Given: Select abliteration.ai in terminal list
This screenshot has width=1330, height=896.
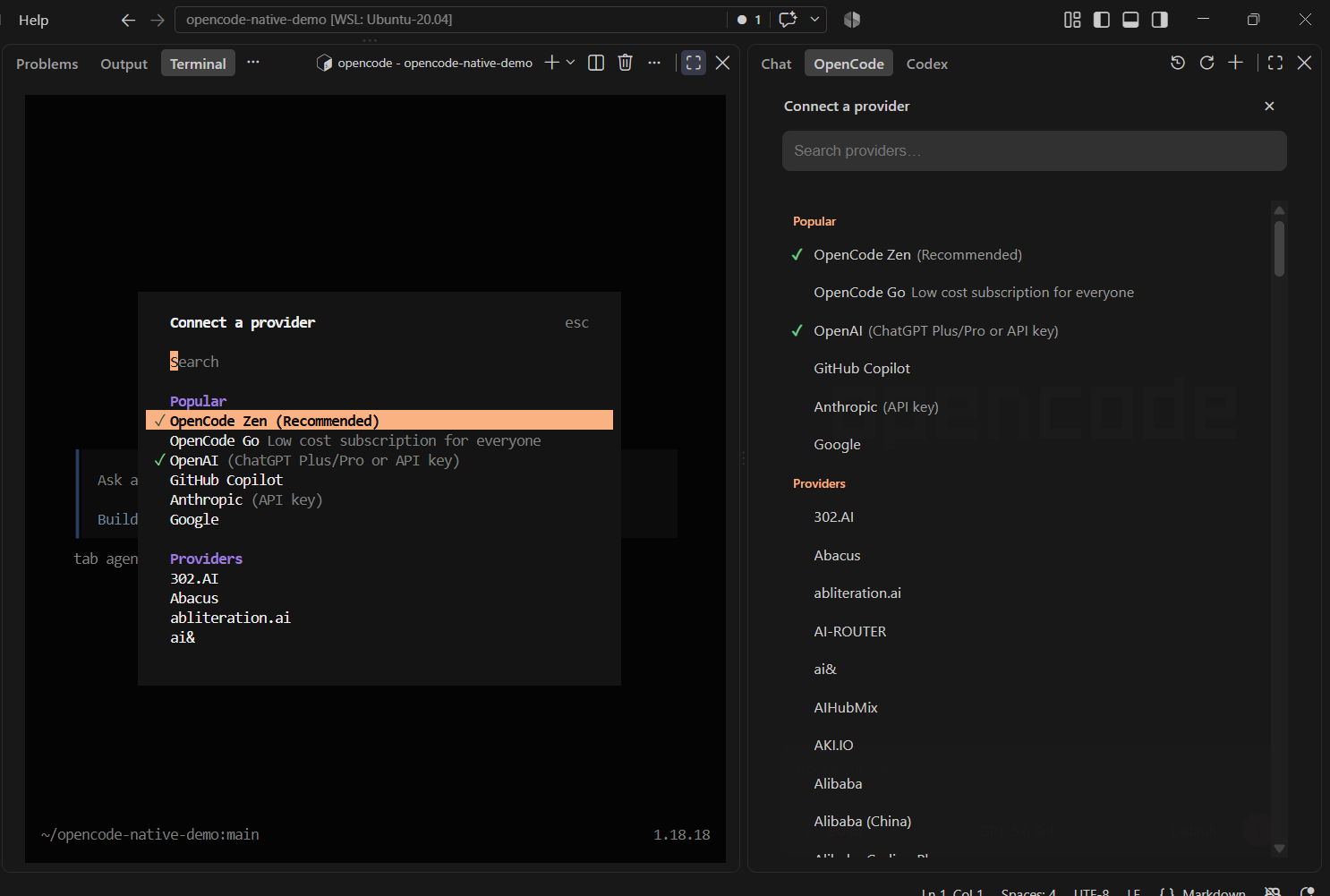Looking at the screenshot, I should coord(379,618).
